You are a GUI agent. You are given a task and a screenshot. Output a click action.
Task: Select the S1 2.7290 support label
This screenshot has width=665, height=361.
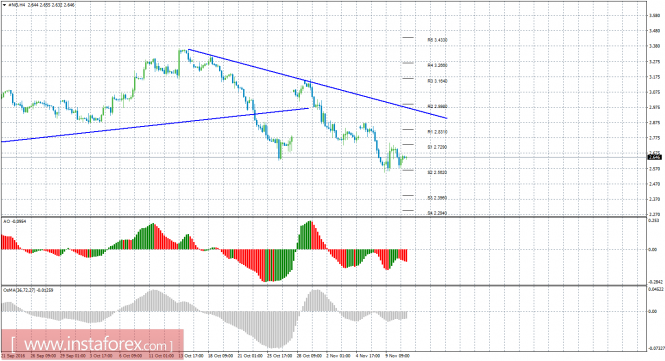tap(437, 147)
